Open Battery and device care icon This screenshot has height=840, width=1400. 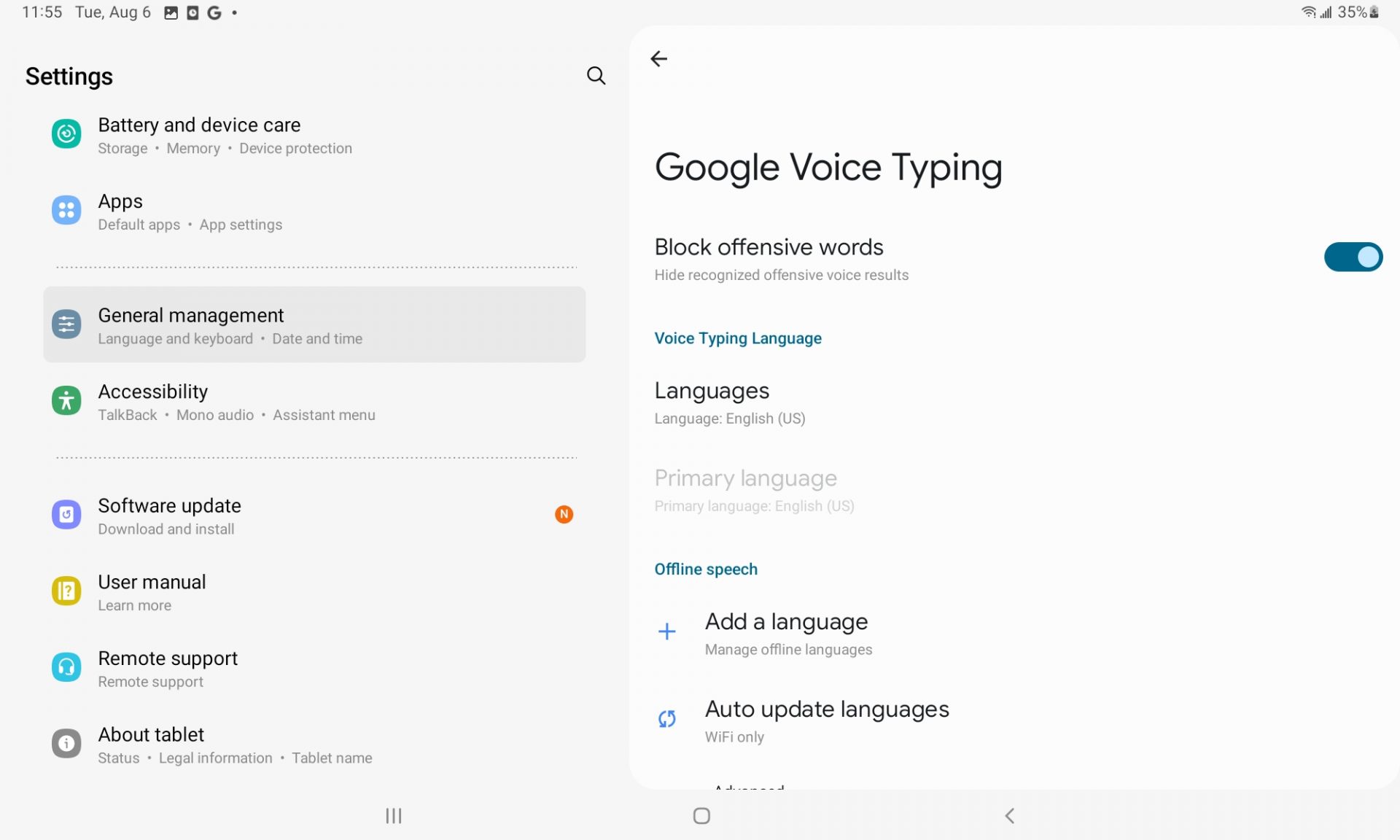point(66,134)
